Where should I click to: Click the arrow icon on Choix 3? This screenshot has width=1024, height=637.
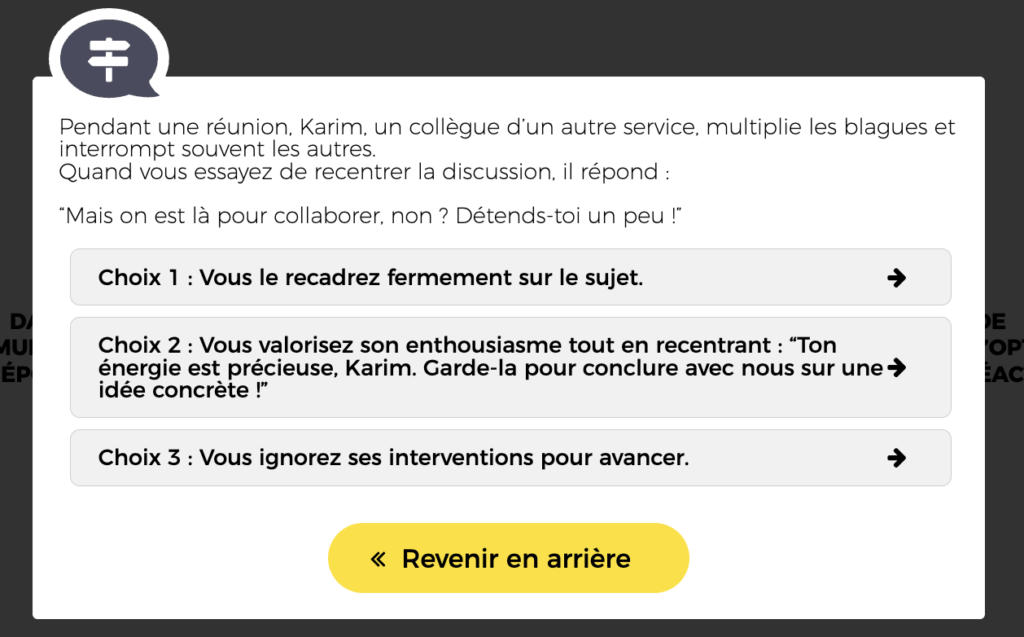pos(897,458)
